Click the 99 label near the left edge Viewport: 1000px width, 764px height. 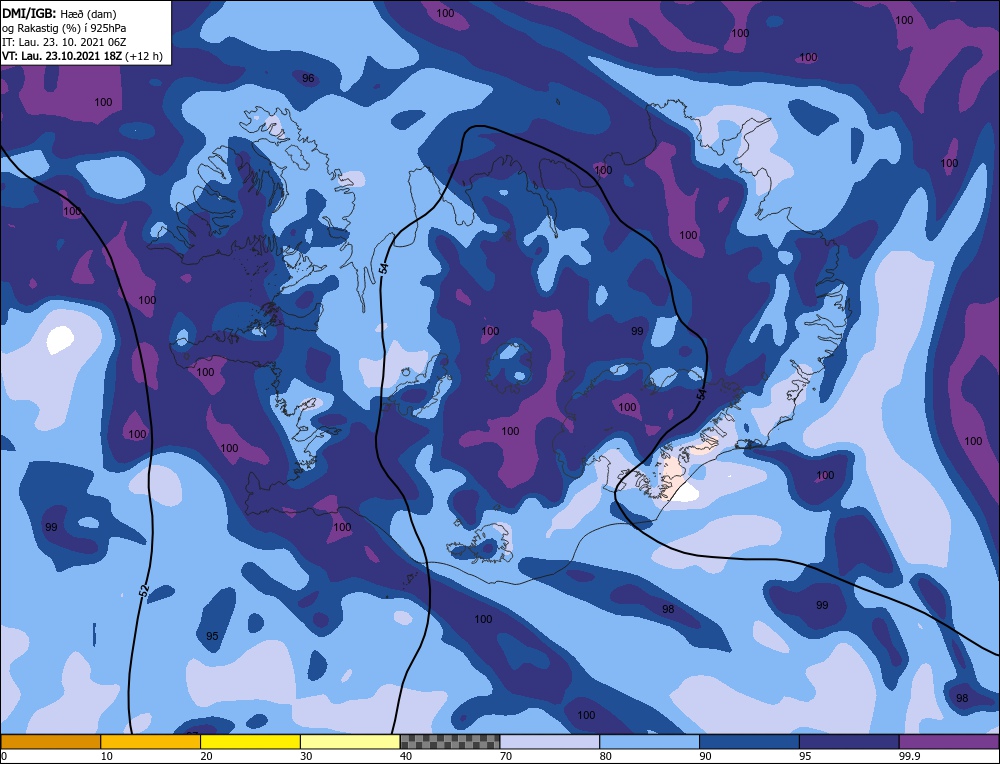(x=52, y=527)
